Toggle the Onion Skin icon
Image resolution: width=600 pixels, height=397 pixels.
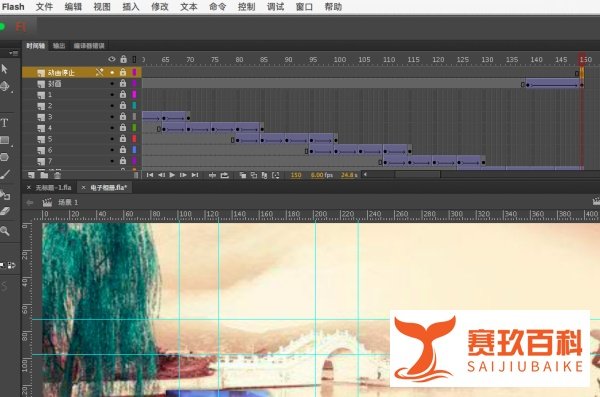point(242,175)
